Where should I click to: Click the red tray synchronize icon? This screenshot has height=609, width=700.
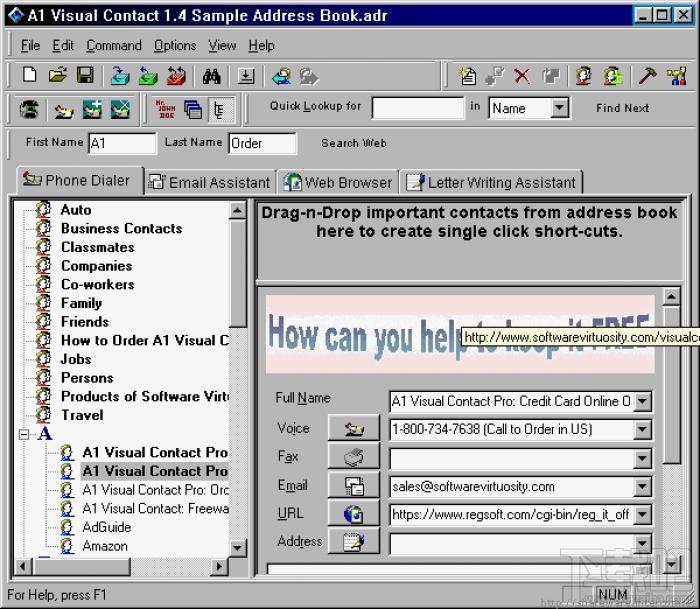click(x=176, y=75)
